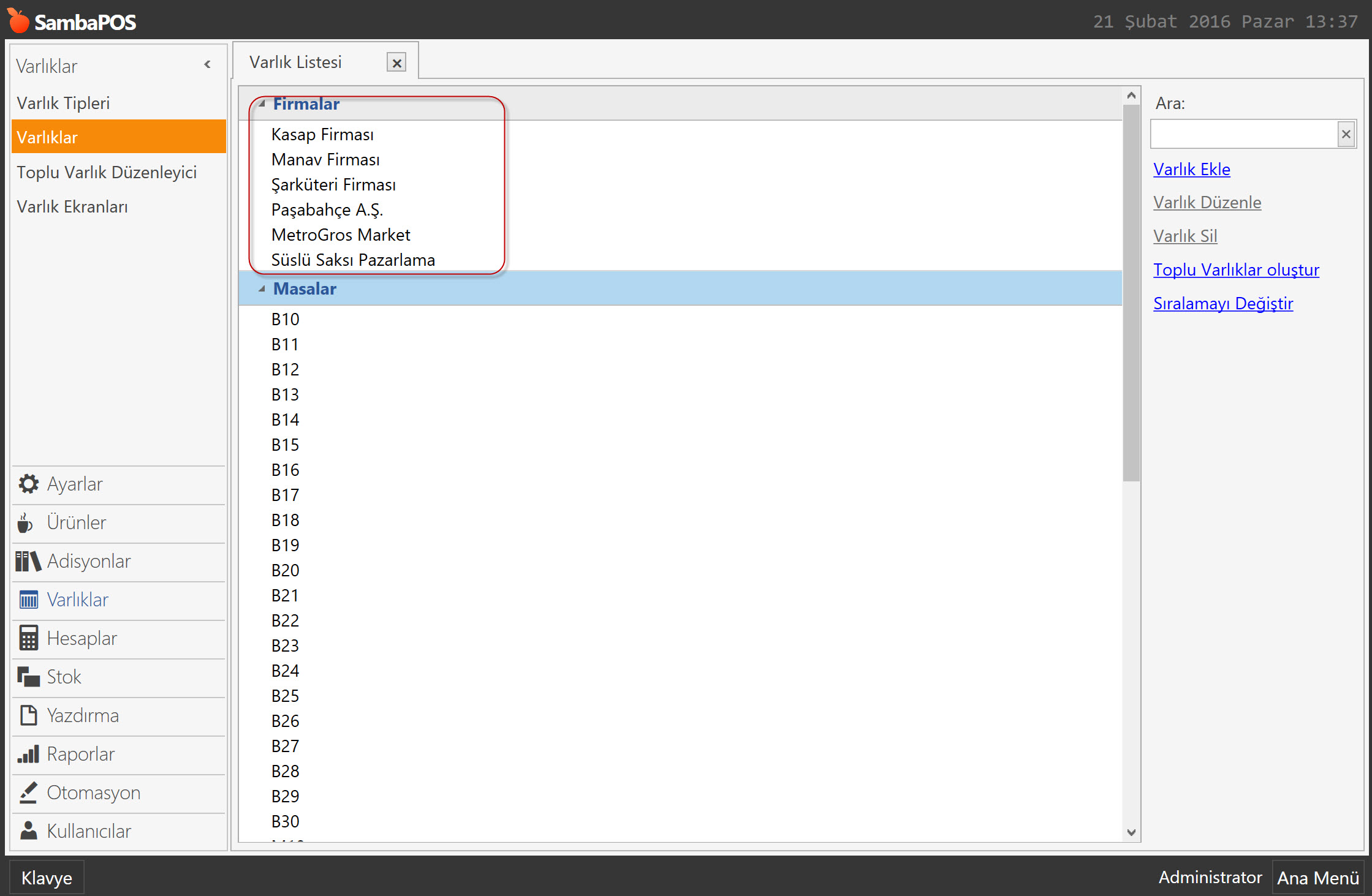
Task: Click Varlık Ekle link
Action: (x=1191, y=169)
